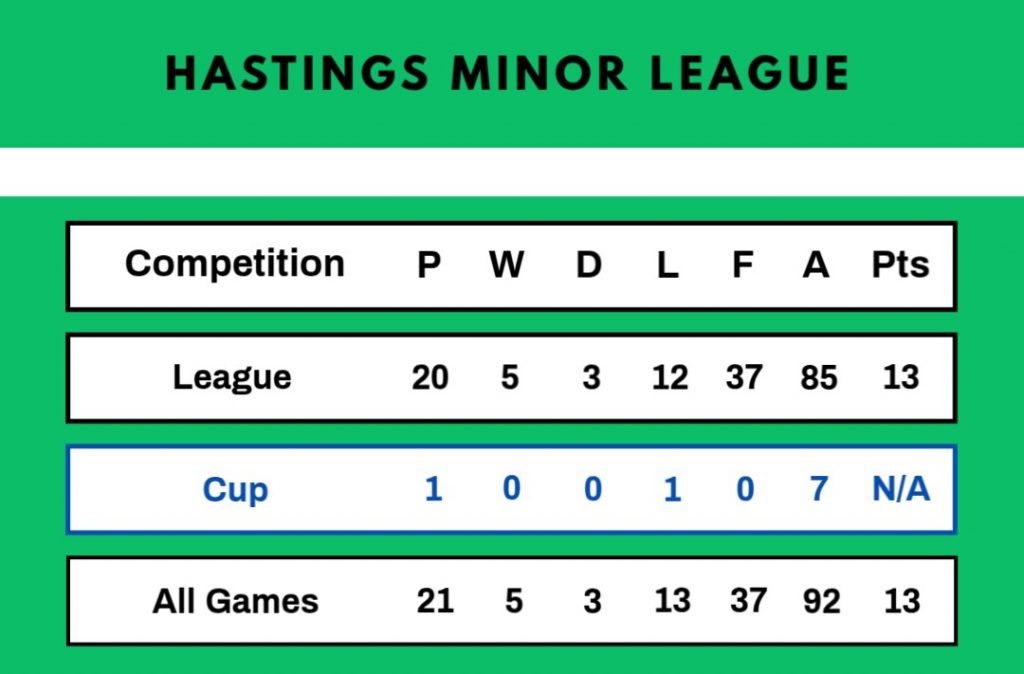The width and height of the screenshot is (1024, 674).
Task: Click the League row label
Action: (x=232, y=377)
